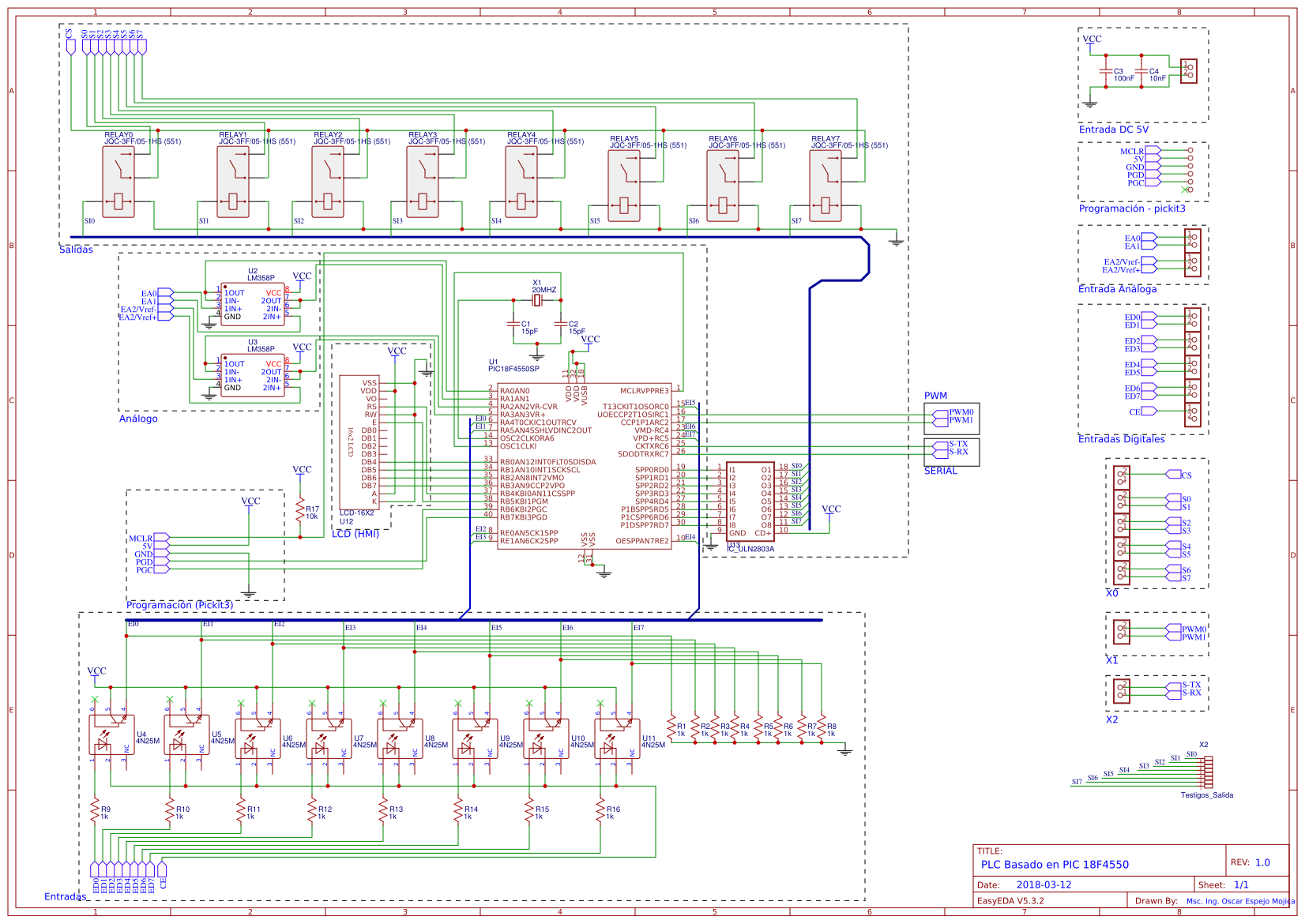Select the C3 100nF capacitor
The image size is (1305, 924).
[x=1106, y=71]
